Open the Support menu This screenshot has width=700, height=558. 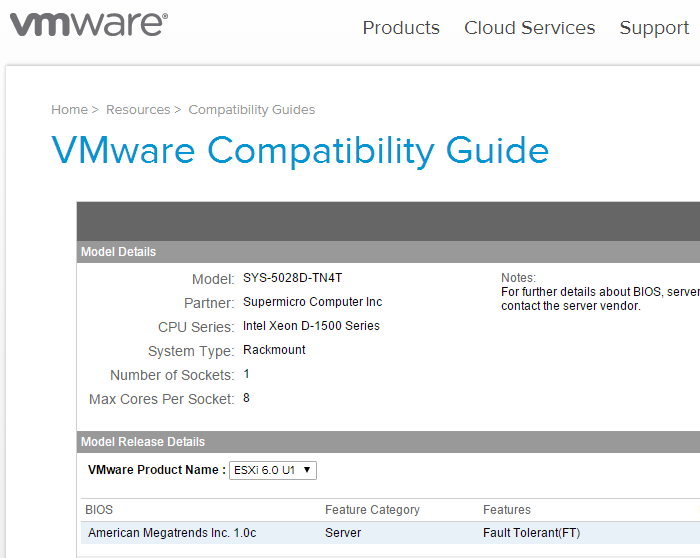pos(654,28)
